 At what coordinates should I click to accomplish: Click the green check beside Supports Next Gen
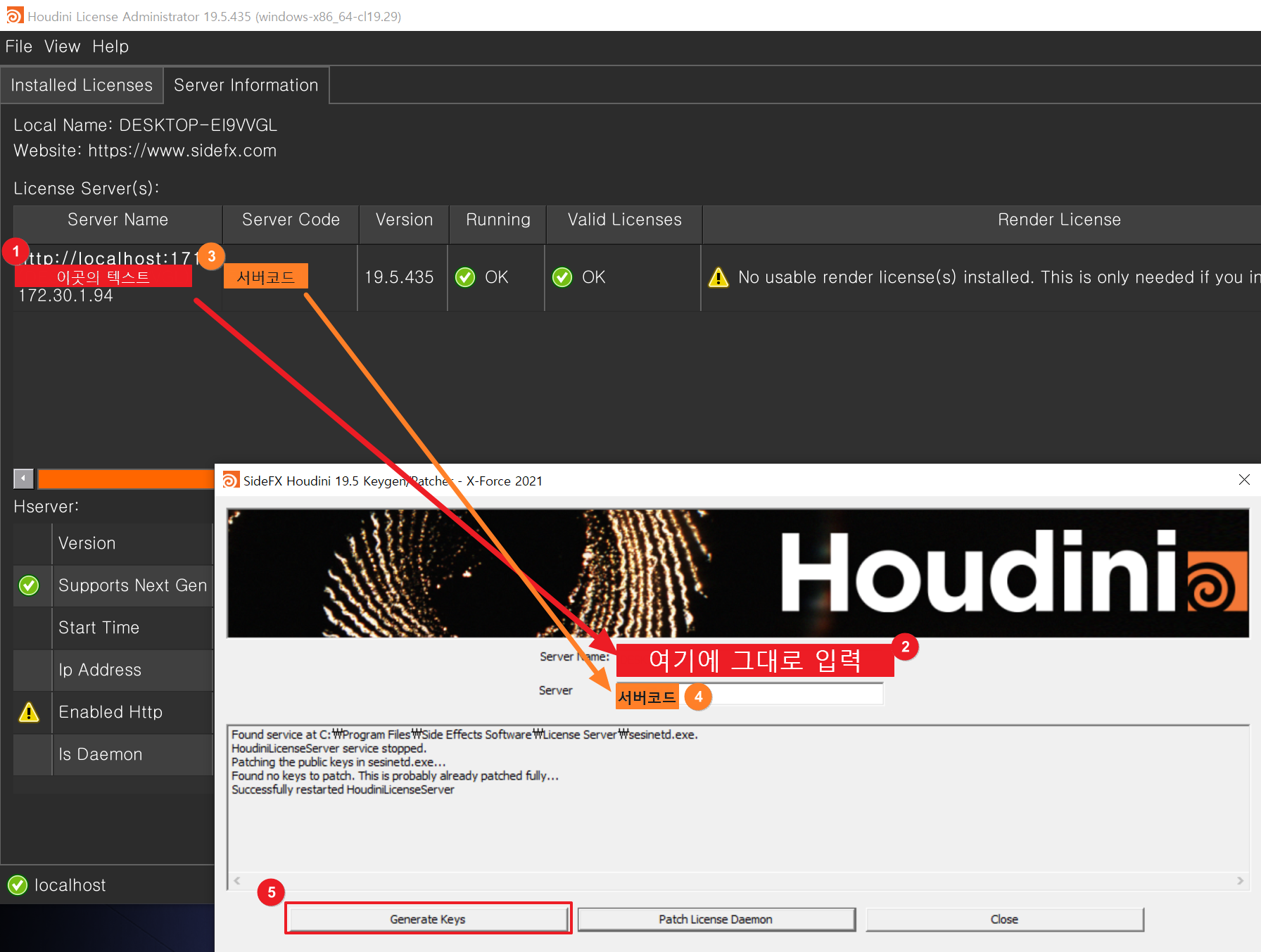(29, 585)
